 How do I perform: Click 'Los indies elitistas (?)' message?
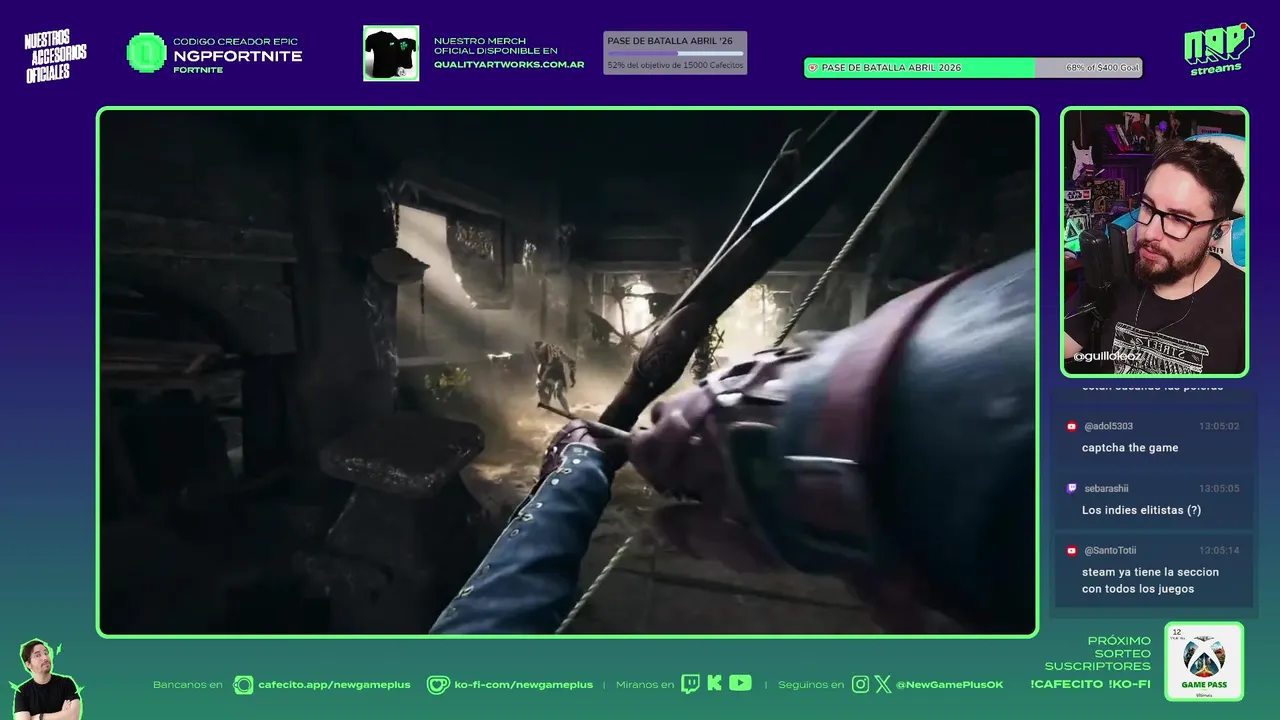point(1141,510)
